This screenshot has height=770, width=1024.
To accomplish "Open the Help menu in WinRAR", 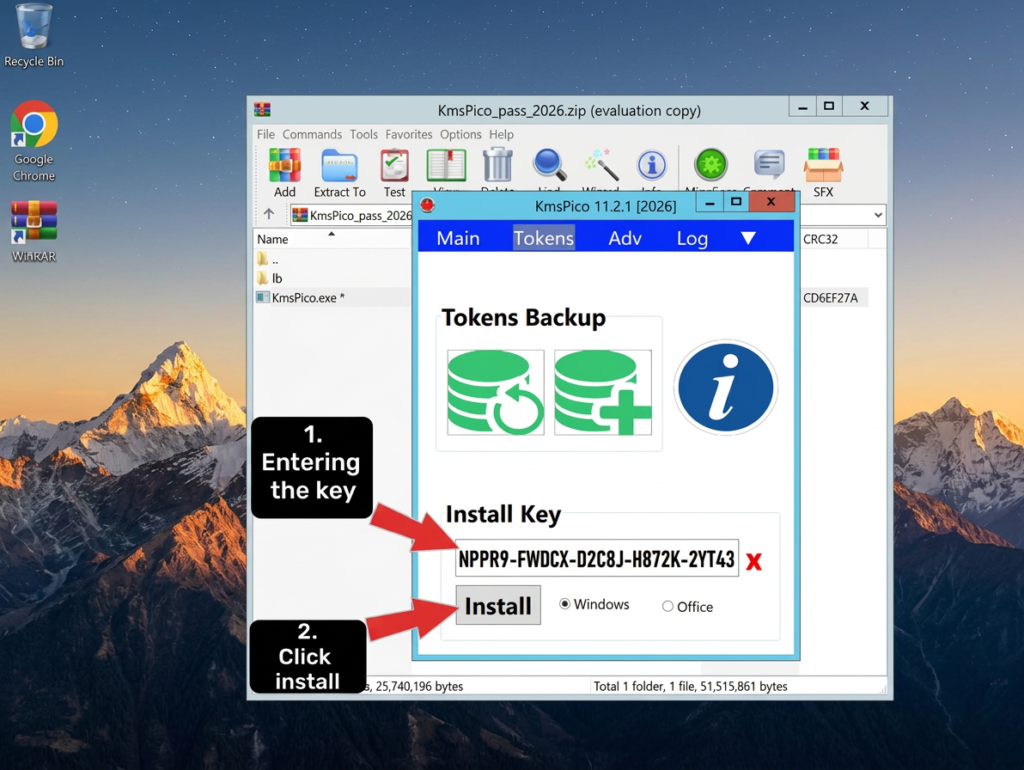I will (502, 134).
